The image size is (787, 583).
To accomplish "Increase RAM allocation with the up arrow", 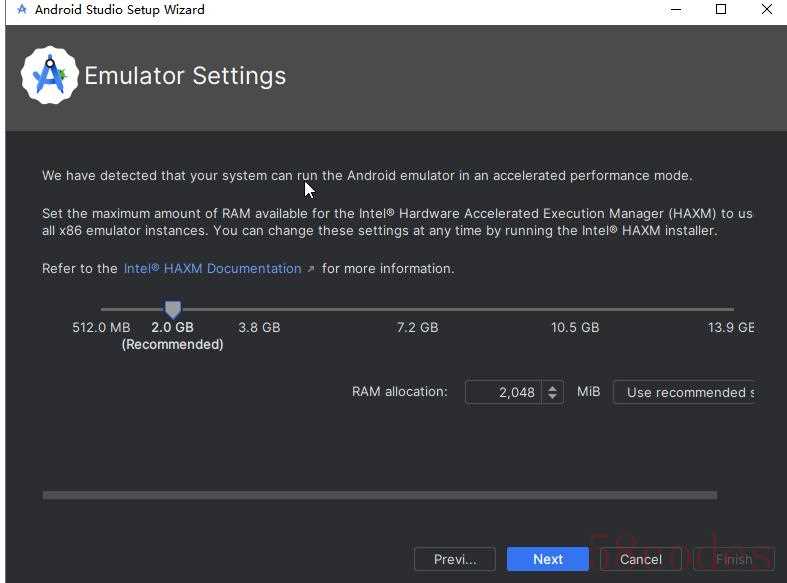I will [x=553, y=387].
